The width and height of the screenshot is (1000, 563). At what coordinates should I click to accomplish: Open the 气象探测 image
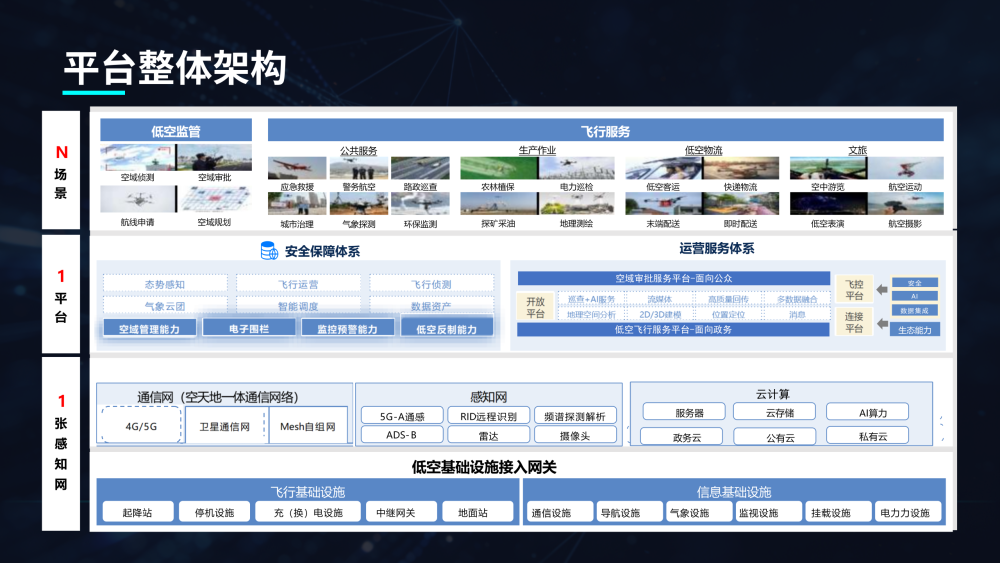pyautogui.click(x=358, y=204)
